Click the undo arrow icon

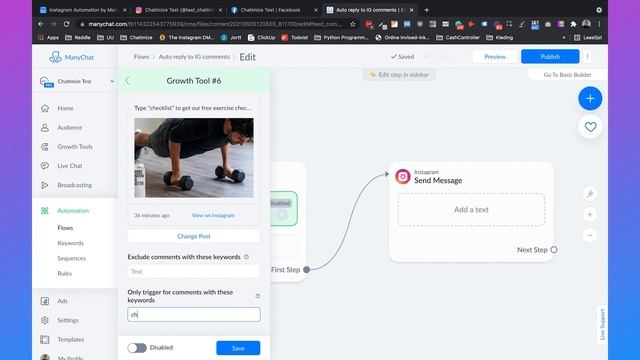(428, 57)
